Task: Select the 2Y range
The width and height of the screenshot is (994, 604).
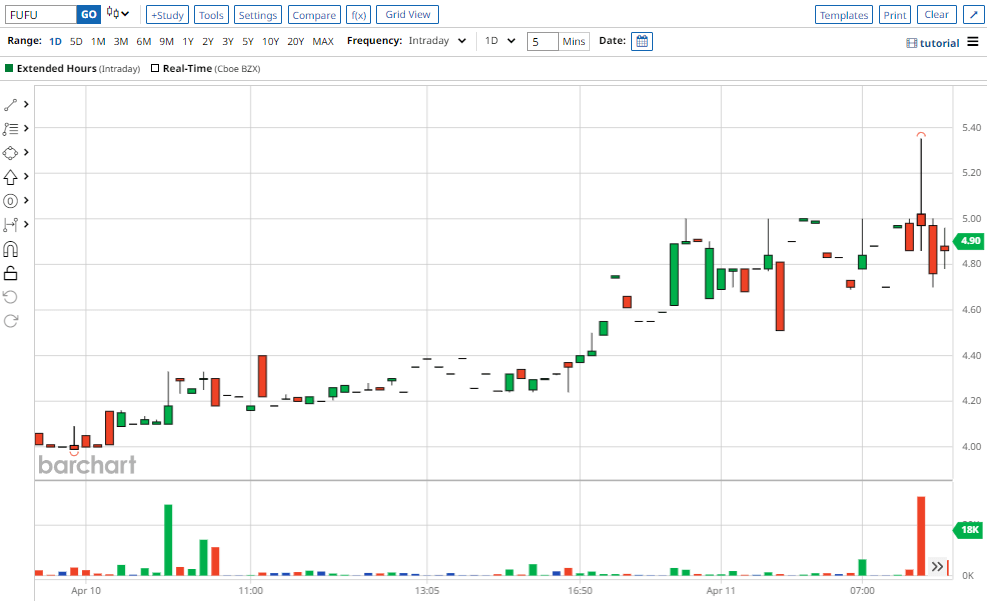Action: coord(208,41)
